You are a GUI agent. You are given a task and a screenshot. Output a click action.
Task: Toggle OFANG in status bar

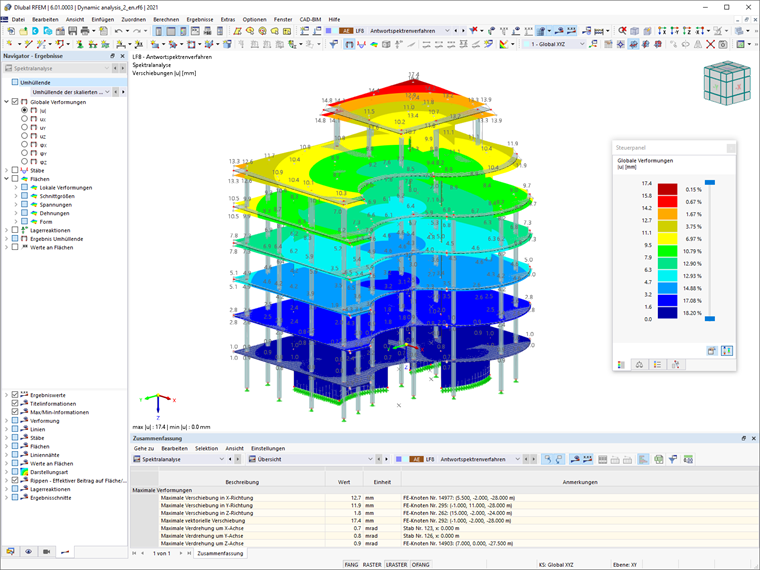420,565
